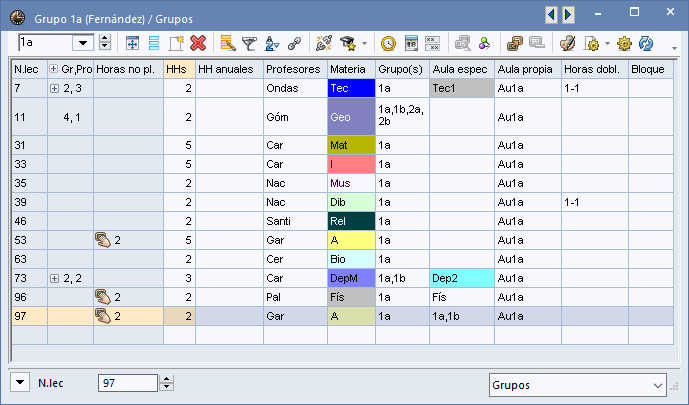Image resolution: width=689 pixels, height=405 pixels.
Task: Click the A-Z sort icon
Action: [272, 43]
